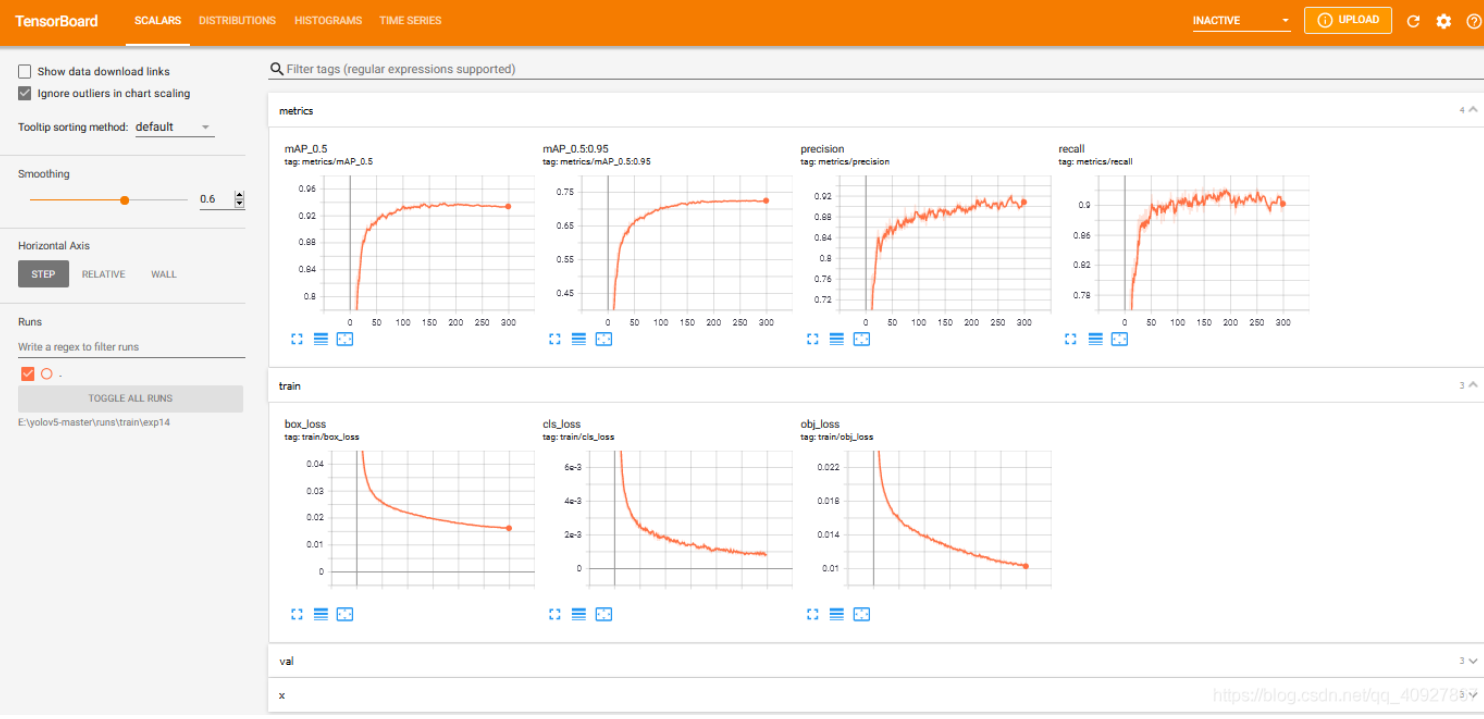Fit domain to data on obj_loss chart
Viewport: 1484px width, 719px height.
tap(861, 614)
